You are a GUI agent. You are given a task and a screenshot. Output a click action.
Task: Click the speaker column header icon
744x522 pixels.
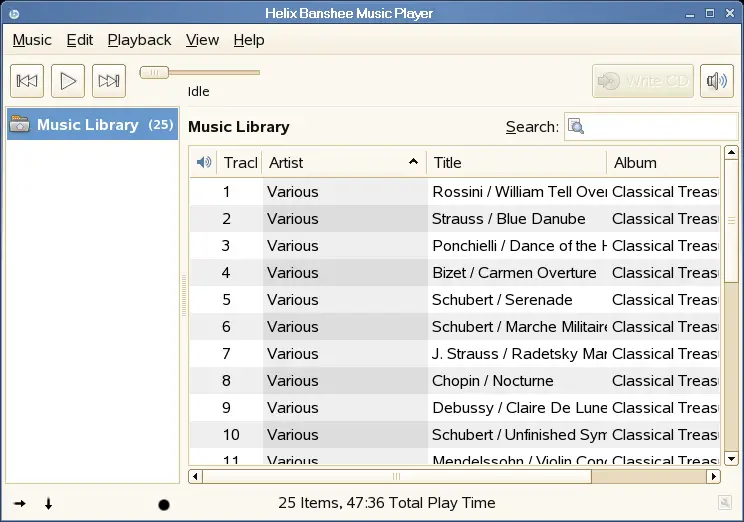(204, 162)
